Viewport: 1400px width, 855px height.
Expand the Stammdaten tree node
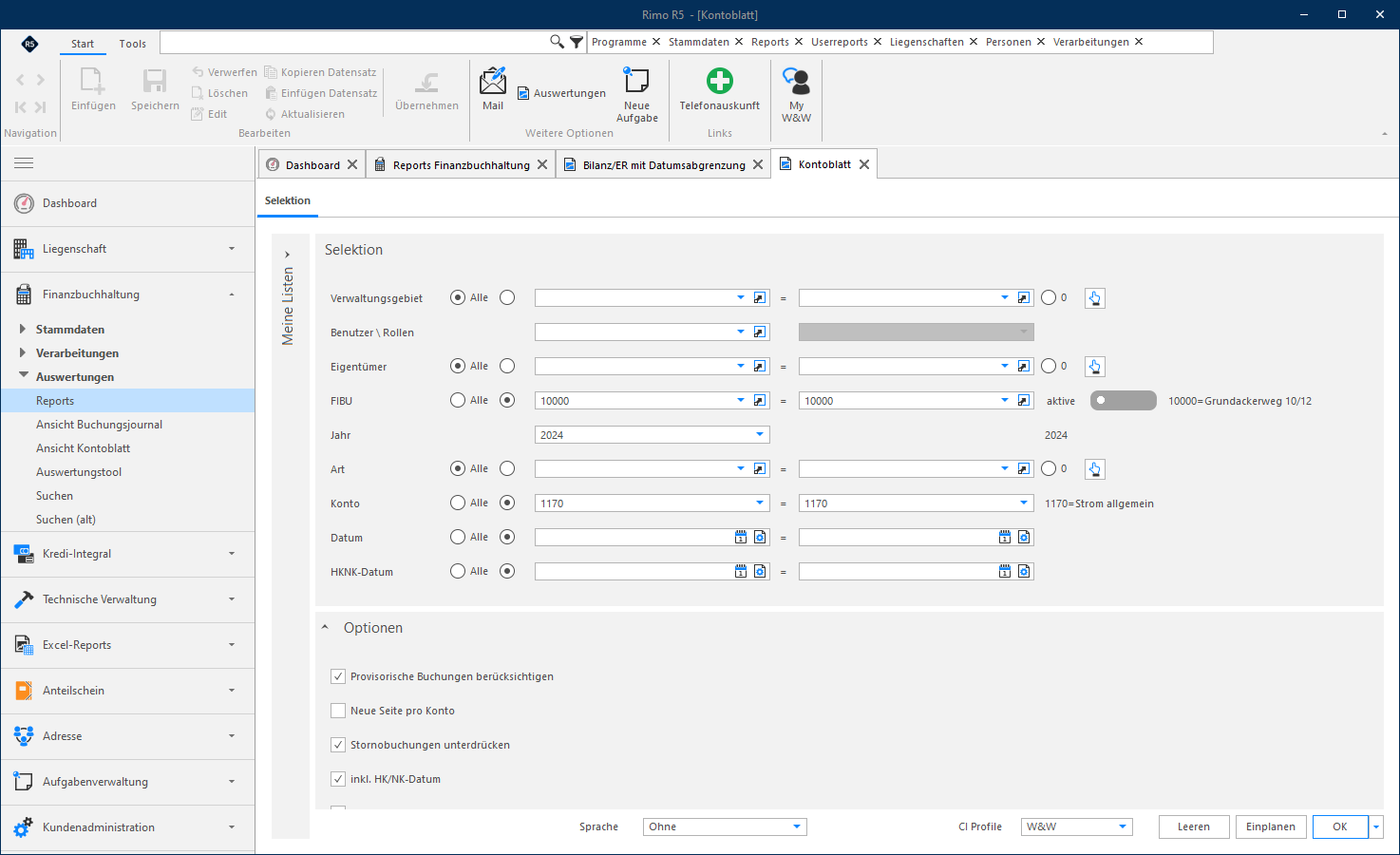pyautogui.click(x=22, y=330)
